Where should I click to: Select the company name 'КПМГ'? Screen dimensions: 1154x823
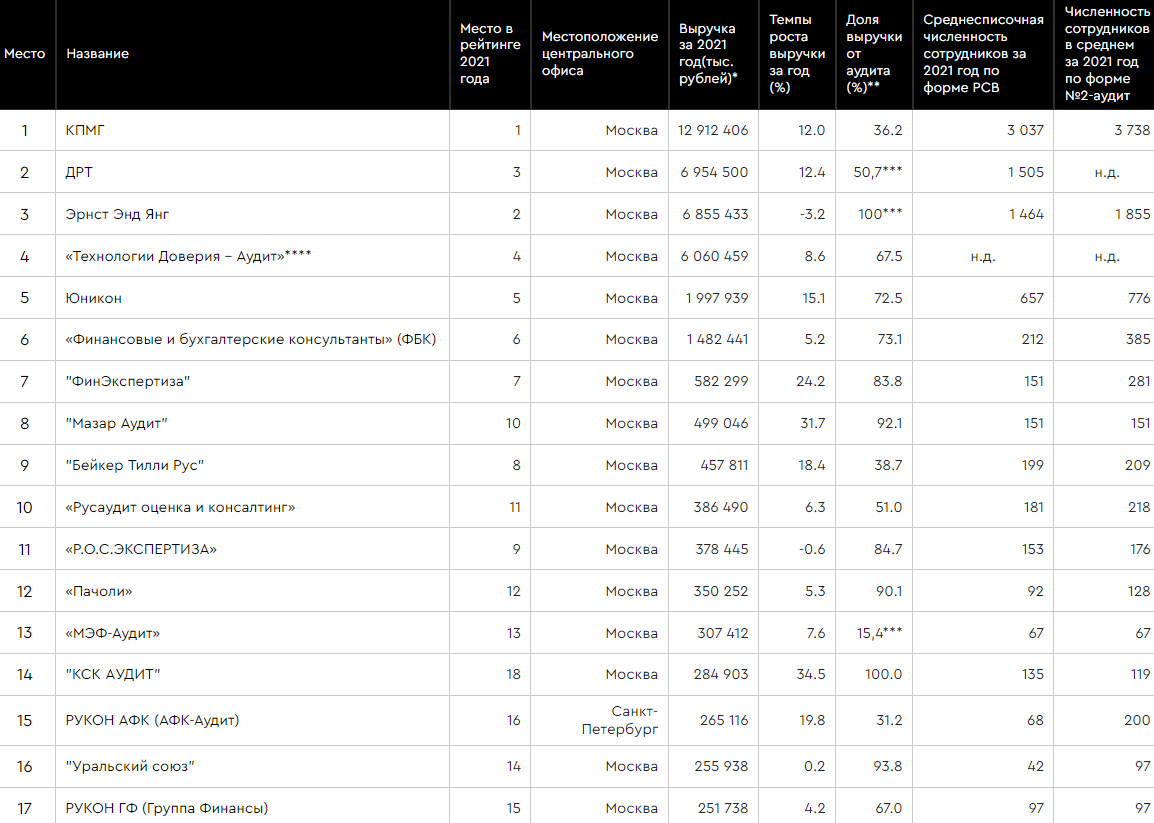85,130
